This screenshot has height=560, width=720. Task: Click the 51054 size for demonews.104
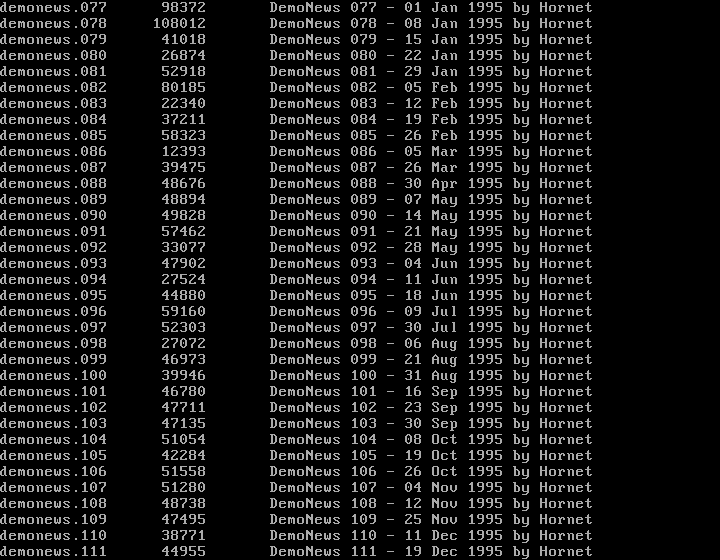pyautogui.click(x=183, y=440)
